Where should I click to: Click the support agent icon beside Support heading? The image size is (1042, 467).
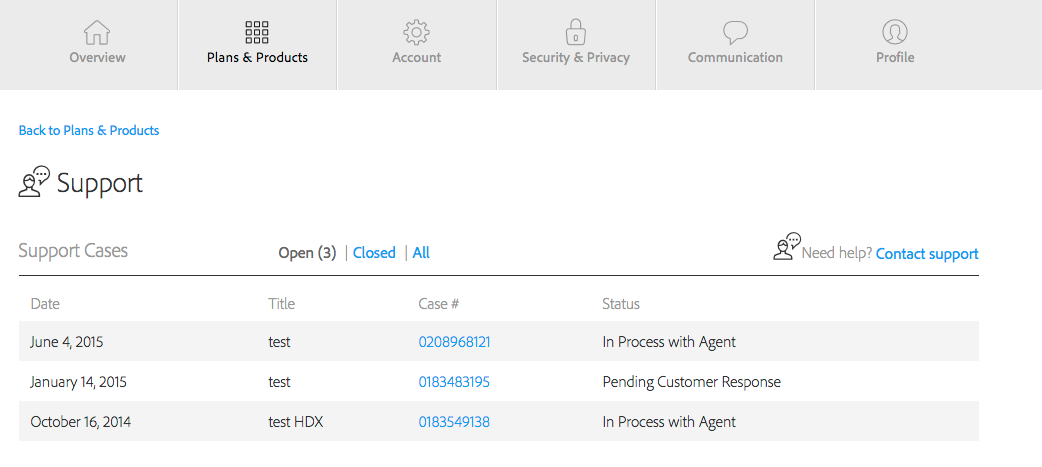click(35, 181)
